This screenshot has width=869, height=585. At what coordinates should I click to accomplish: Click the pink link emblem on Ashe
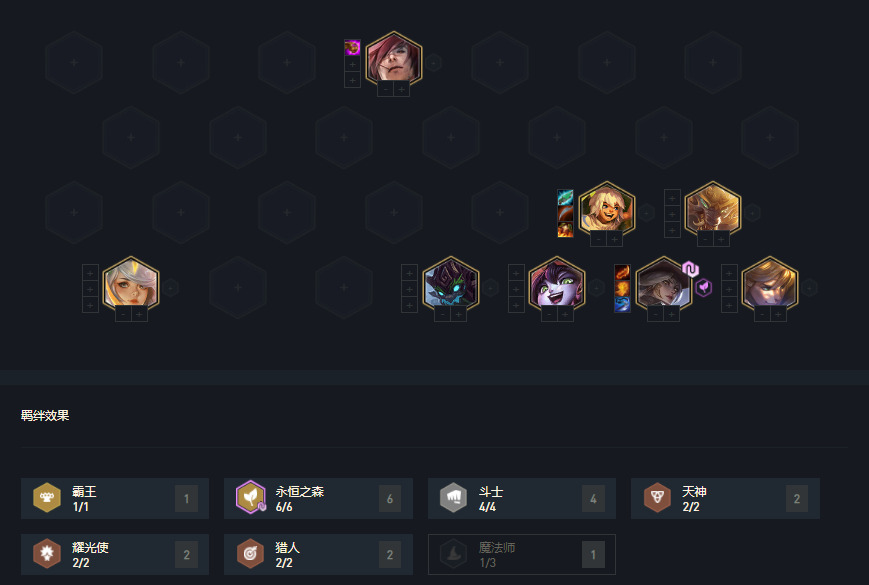pyautogui.click(x=690, y=269)
